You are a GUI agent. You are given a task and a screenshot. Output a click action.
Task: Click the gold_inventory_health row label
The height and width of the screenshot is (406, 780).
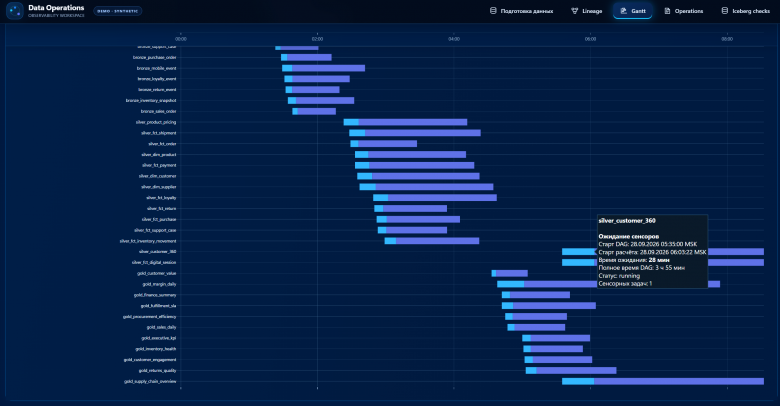click(x=156, y=349)
